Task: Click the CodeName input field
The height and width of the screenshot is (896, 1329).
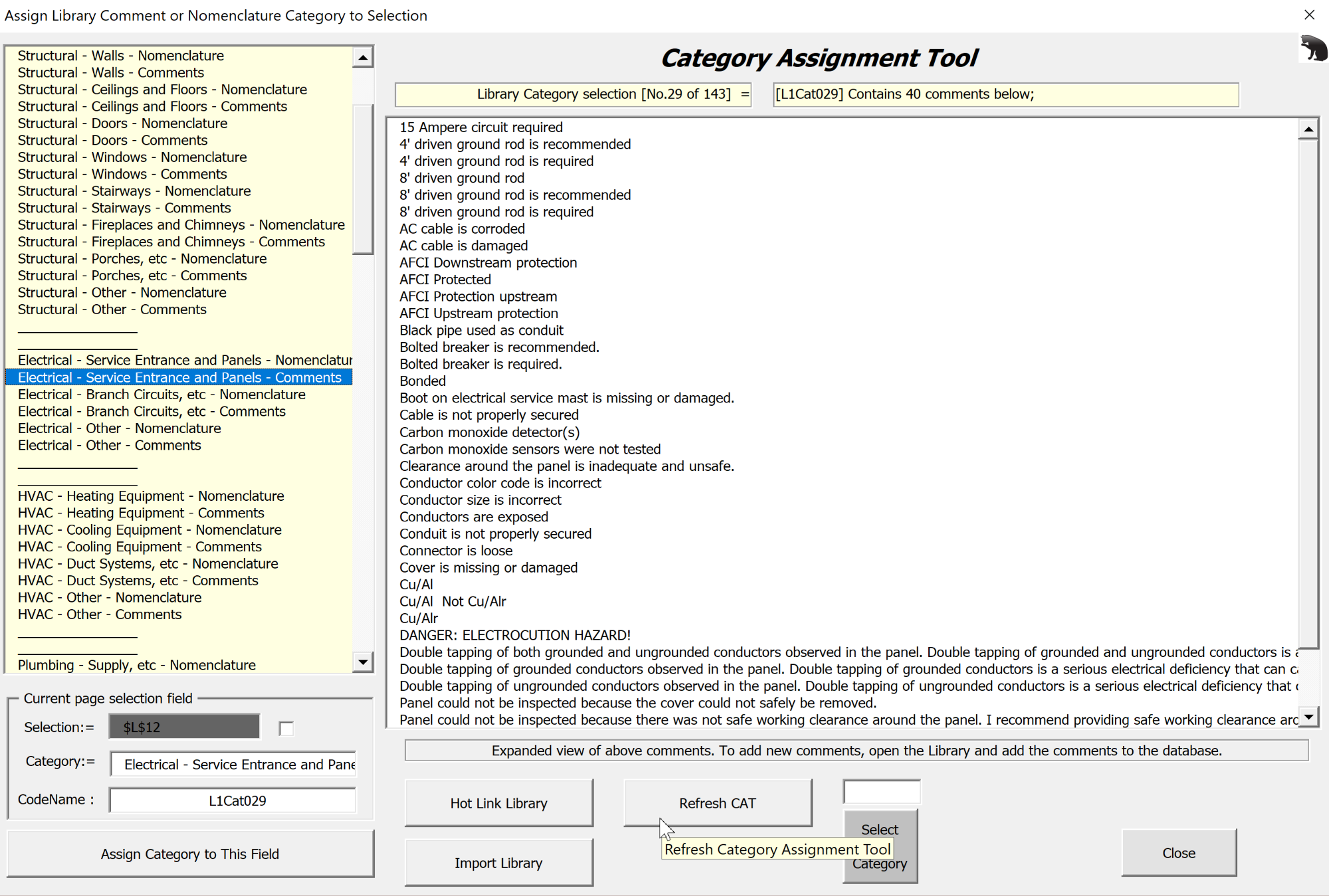Action: (x=233, y=800)
